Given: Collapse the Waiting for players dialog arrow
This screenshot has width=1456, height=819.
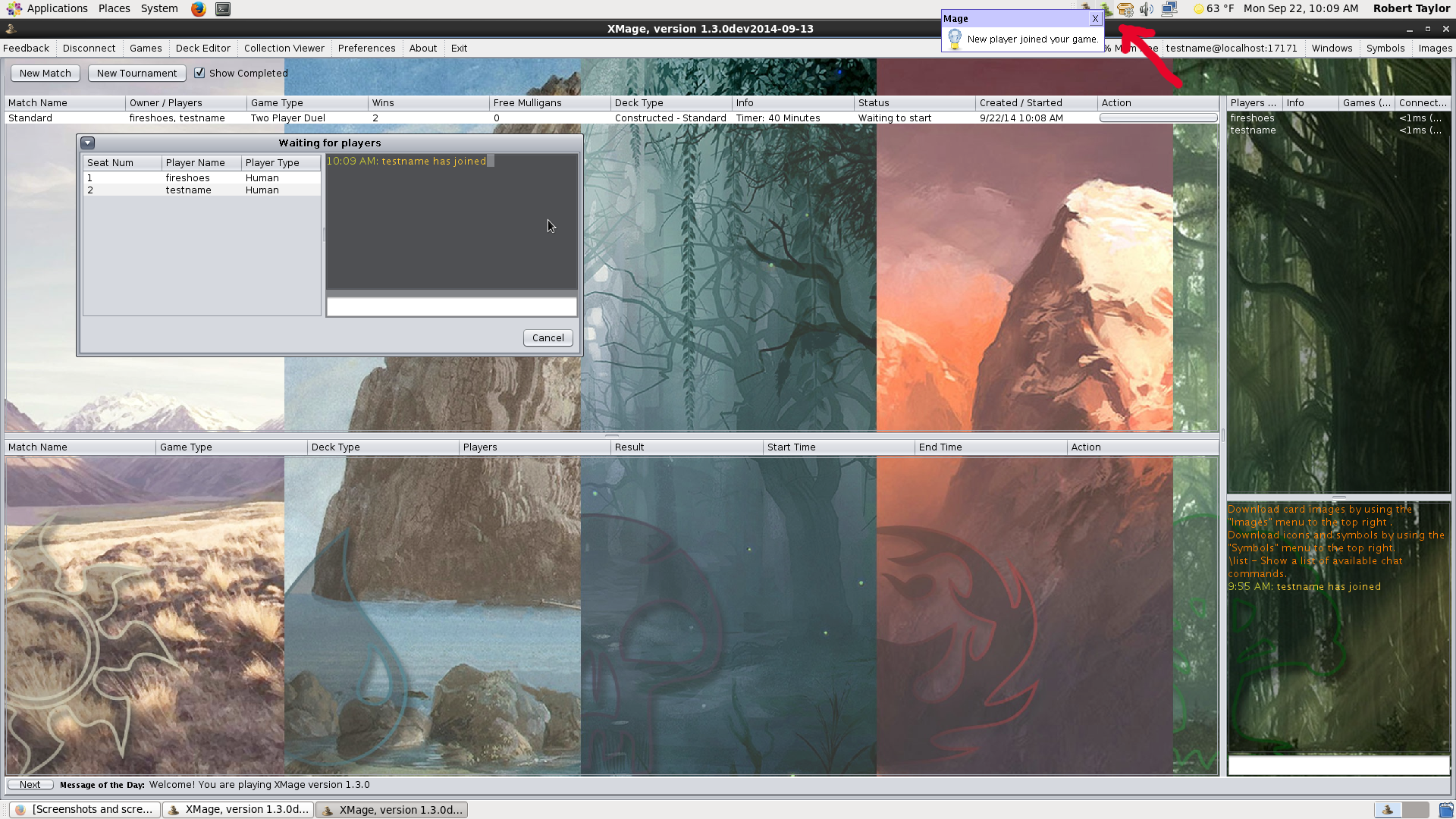Looking at the screenshot, I should point(88,143).
